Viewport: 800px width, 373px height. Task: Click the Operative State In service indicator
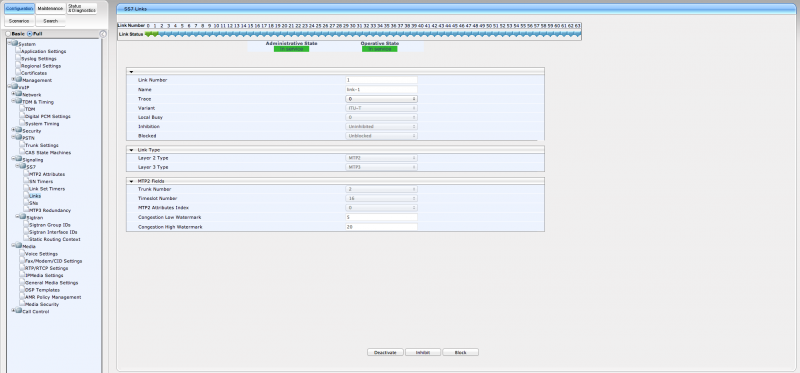380,49
